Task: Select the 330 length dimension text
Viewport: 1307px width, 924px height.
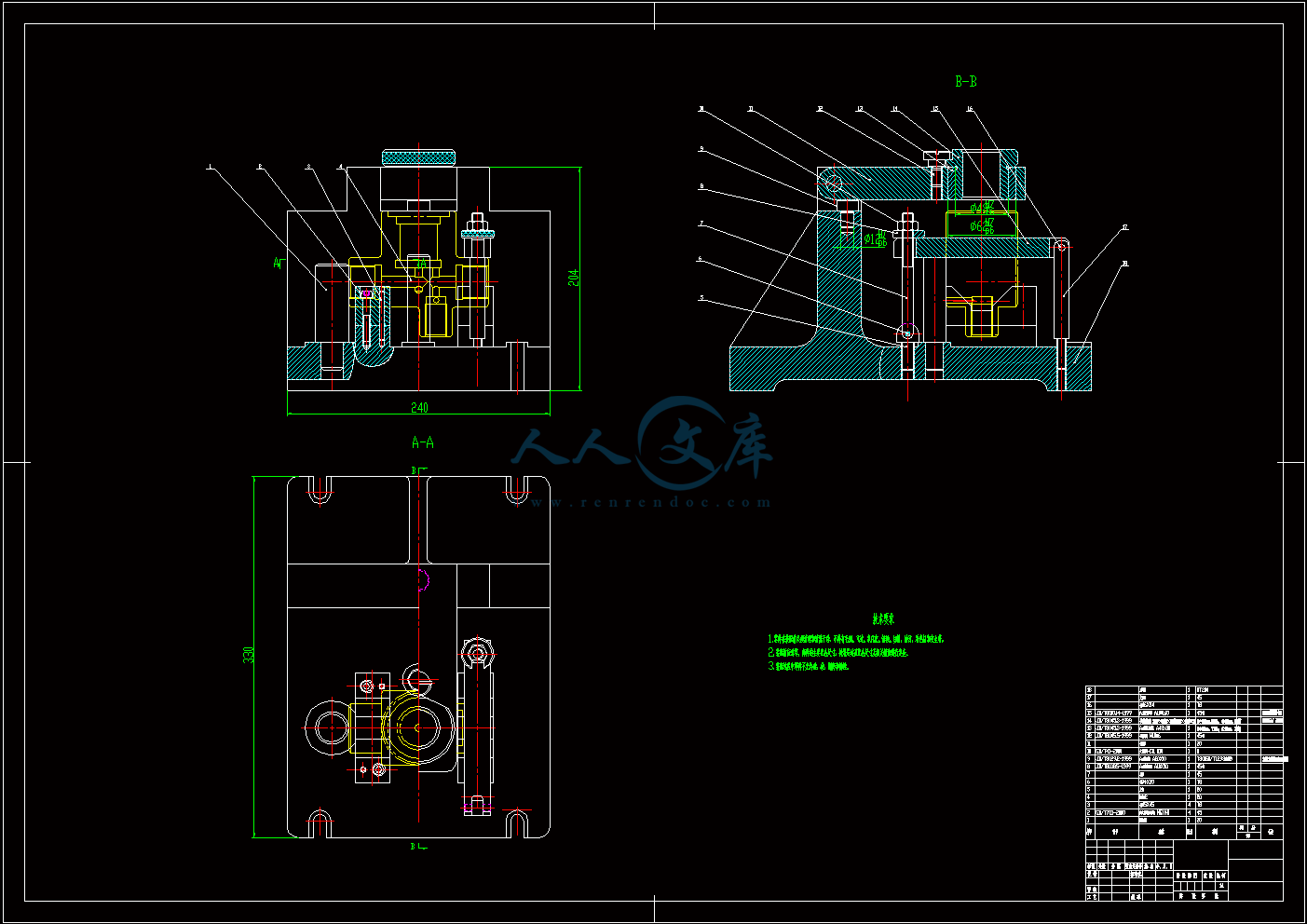Action: (249, 655)
